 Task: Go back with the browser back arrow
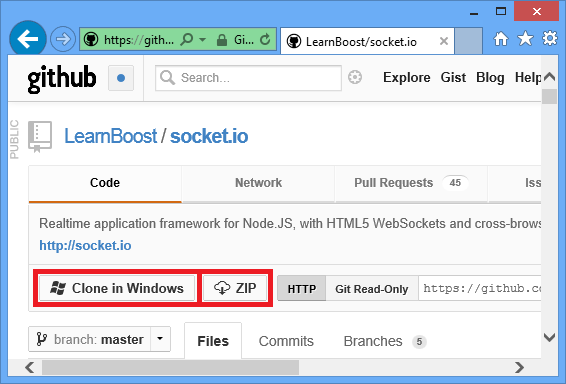pyautogui.click(x=28, y=39)
